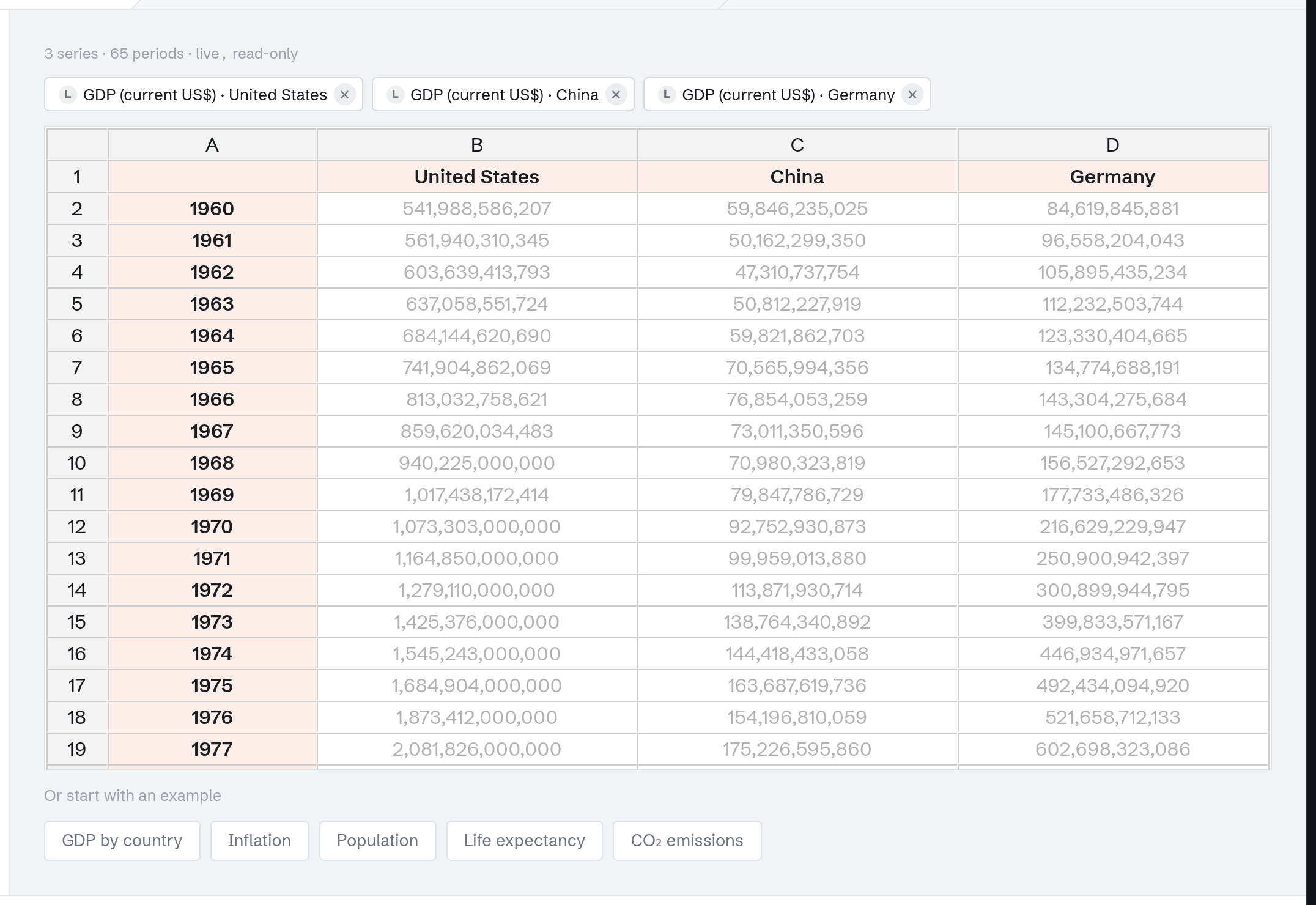
Task: Select cell 47,310,737,754
Action: 797,272
